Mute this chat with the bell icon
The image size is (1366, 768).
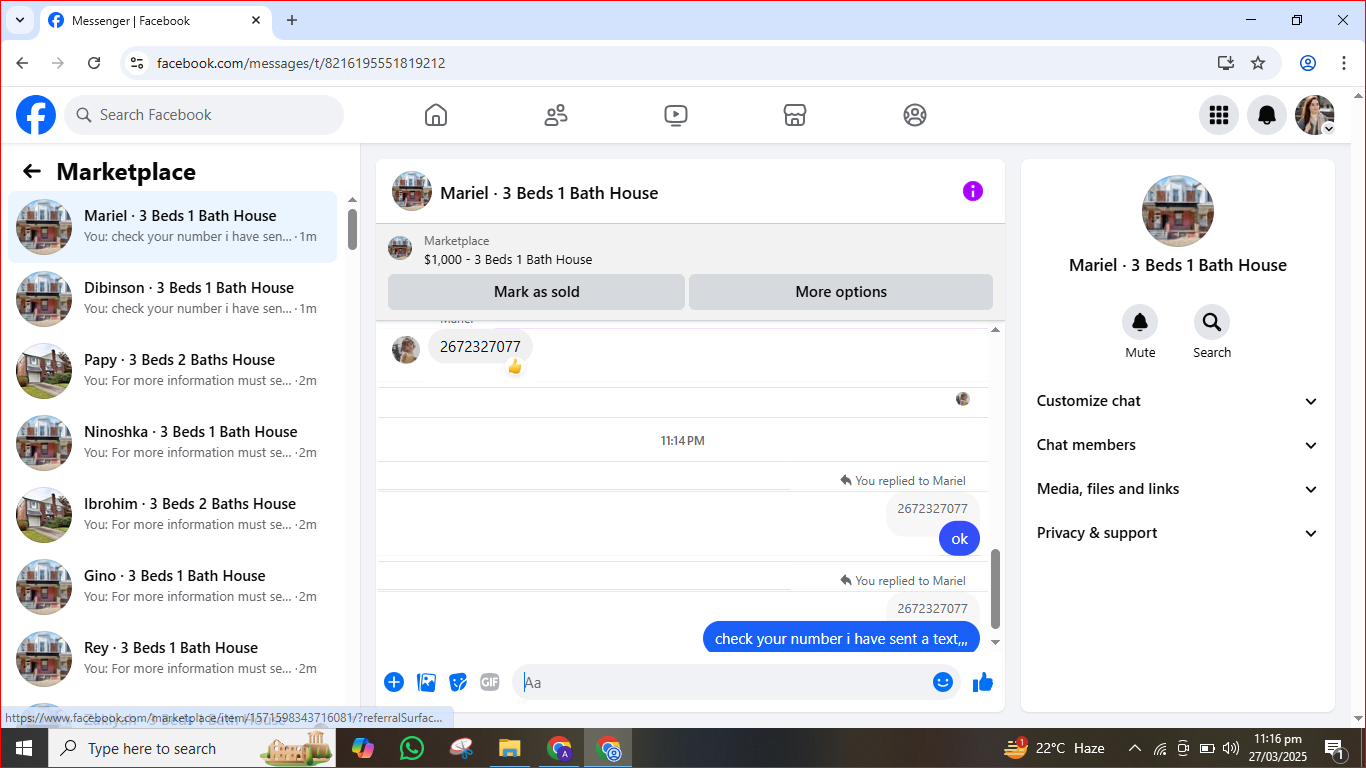(1140, 322)
